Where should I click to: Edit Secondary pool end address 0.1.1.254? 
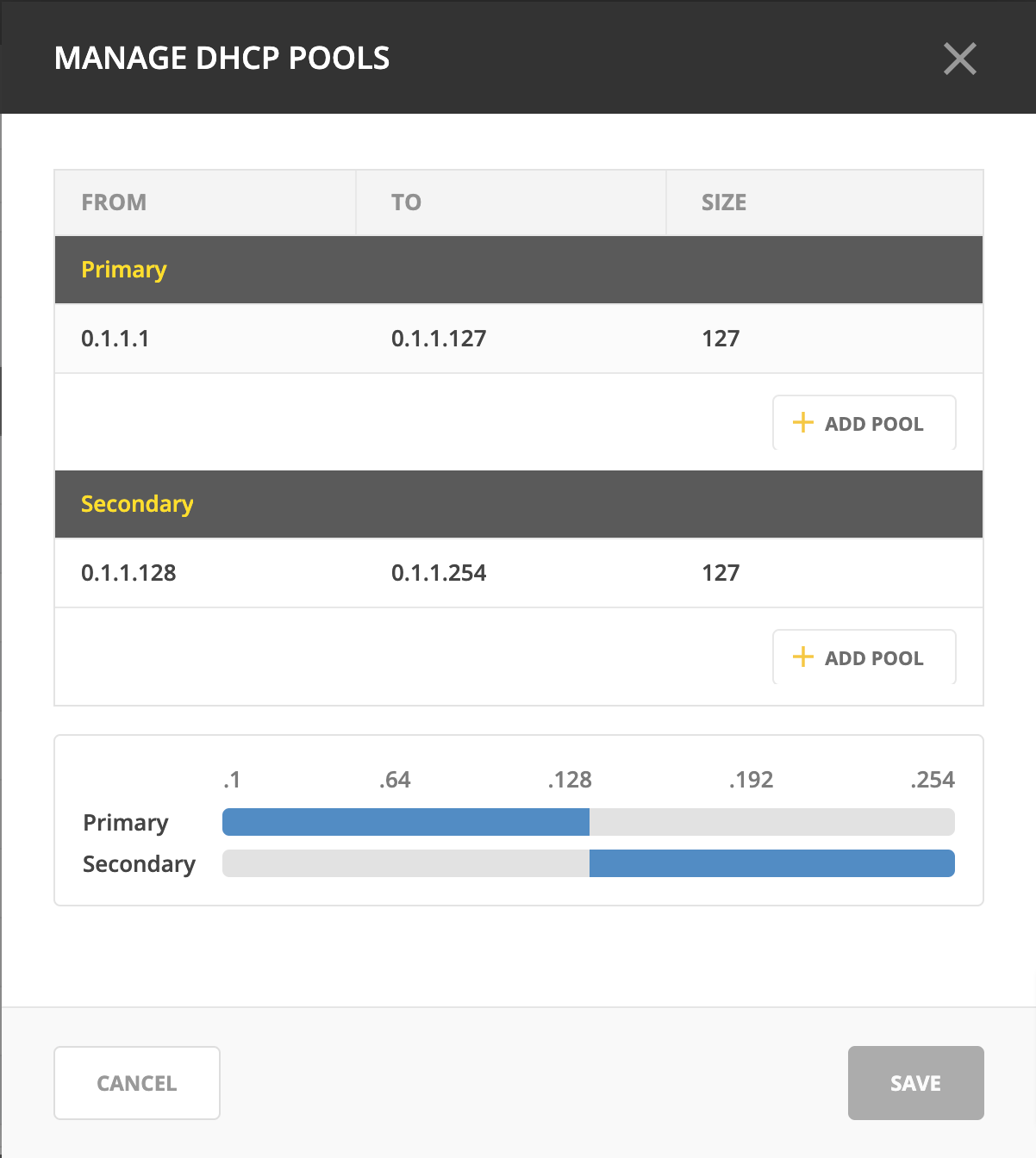point(439,573)
